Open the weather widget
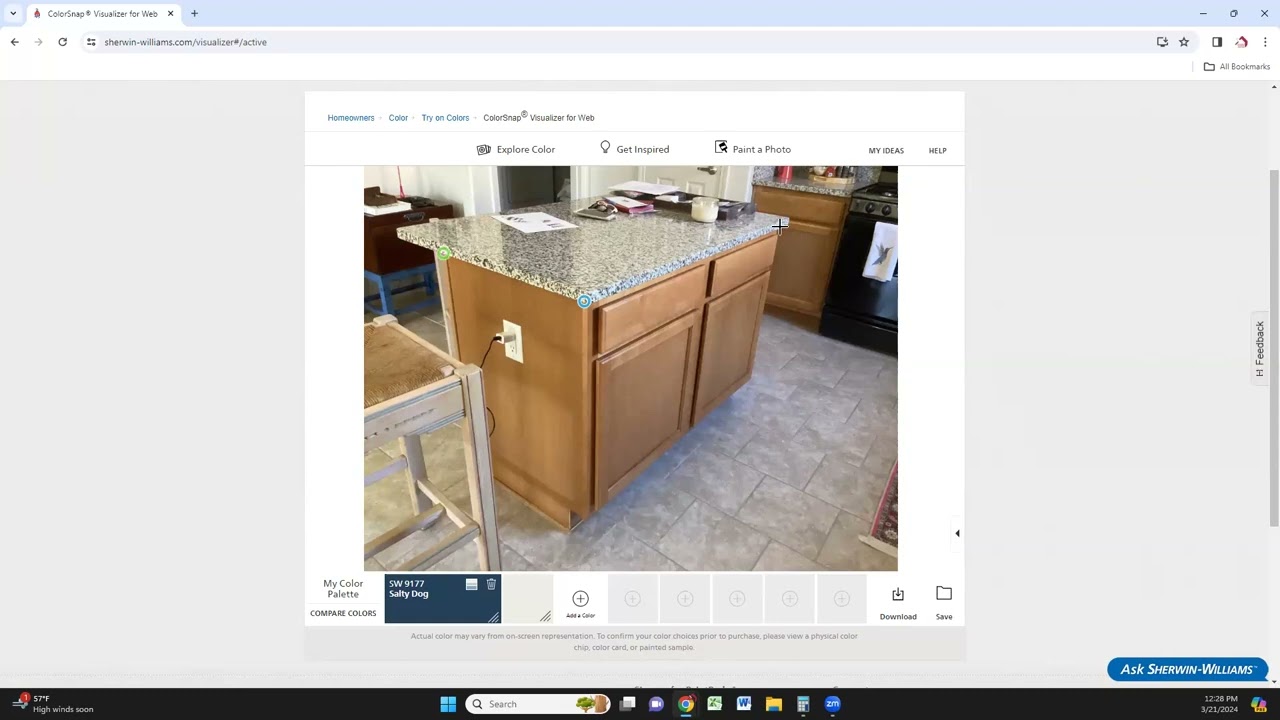This screenshot has width=1280, height=720. point(53,704)
